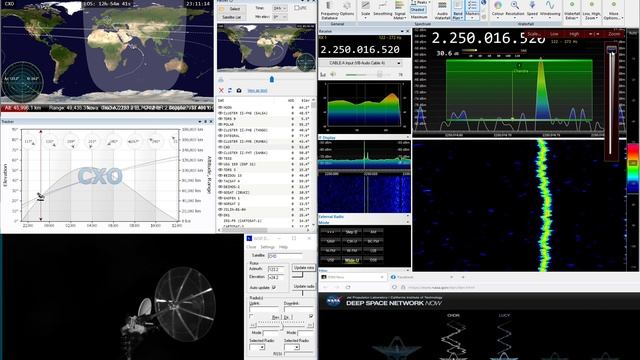
Task: Click the globe icon right of Markers
Action: coord(484,3)
